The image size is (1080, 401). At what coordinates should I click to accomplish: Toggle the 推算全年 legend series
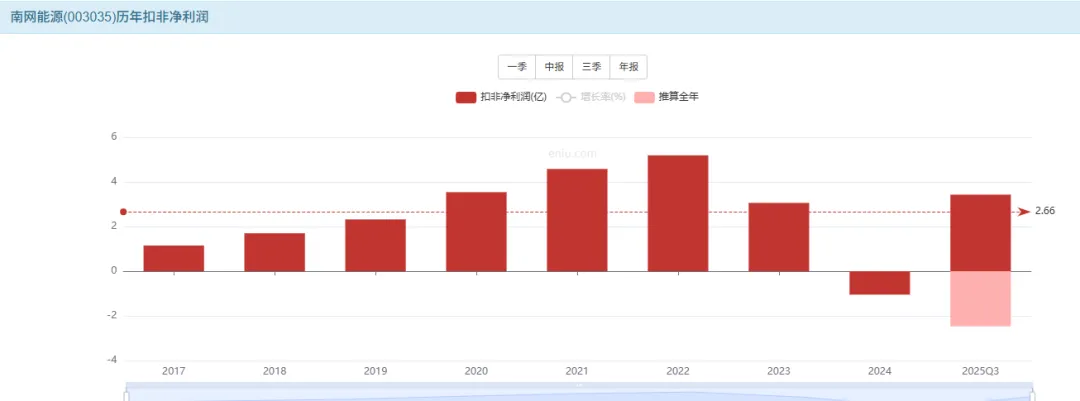[x=667, y=97]
